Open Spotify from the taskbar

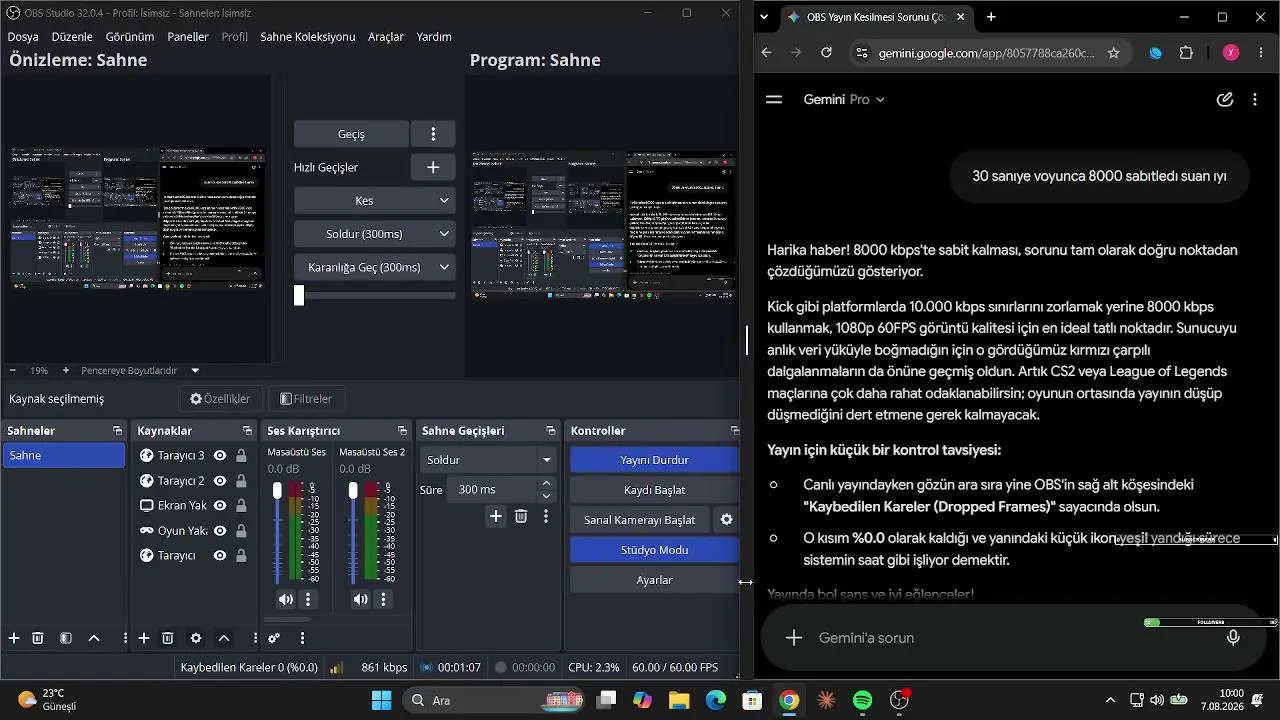coord(863,700)
